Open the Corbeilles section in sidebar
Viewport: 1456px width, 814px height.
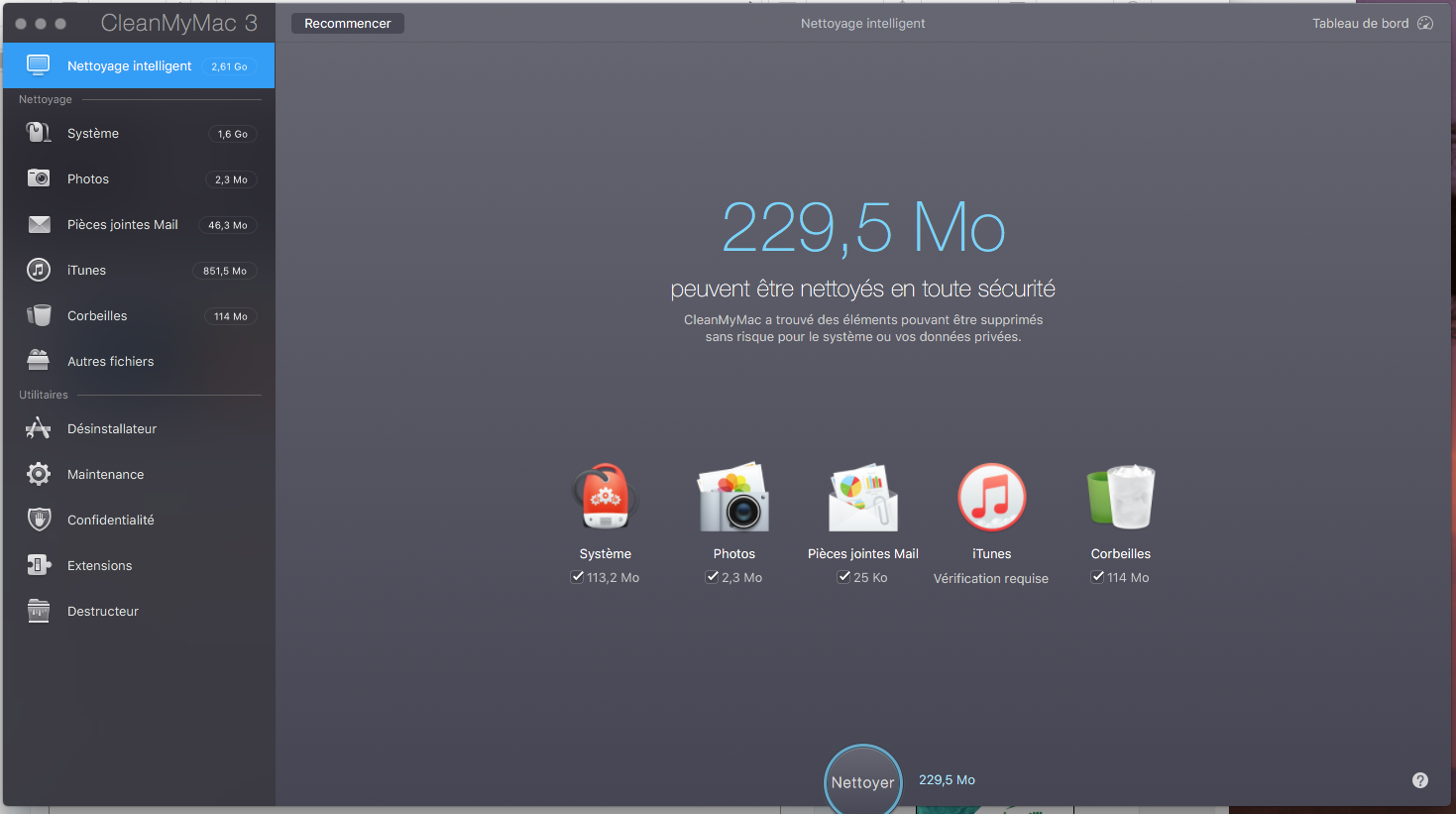(139, 315)
